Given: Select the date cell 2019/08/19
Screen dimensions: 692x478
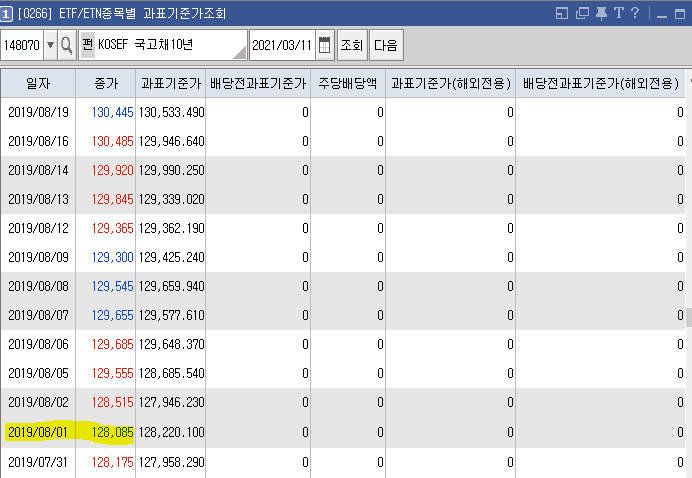Looking at the screenshot, I should pos(38,112).
